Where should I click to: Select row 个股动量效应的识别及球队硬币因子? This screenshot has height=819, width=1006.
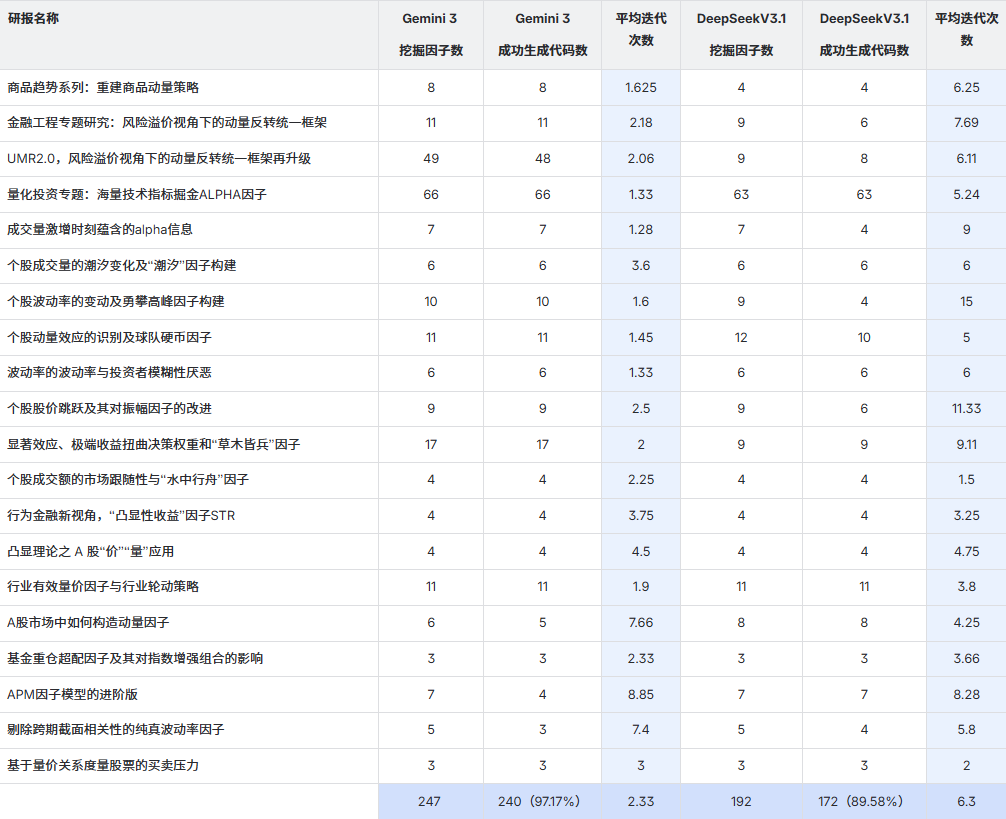tap(503, 337)
